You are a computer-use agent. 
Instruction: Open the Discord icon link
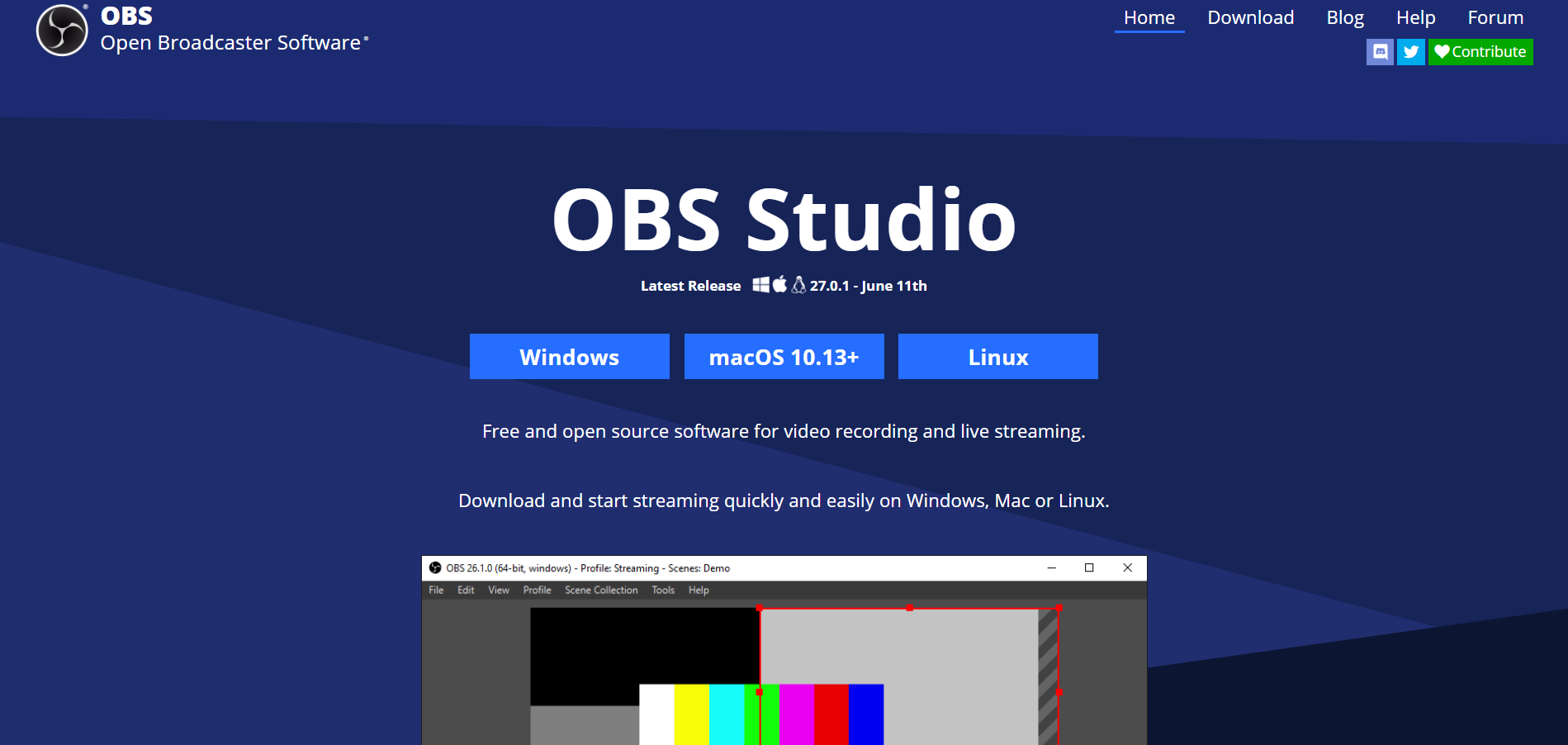pyautogui.click(x=1380, y=52)
